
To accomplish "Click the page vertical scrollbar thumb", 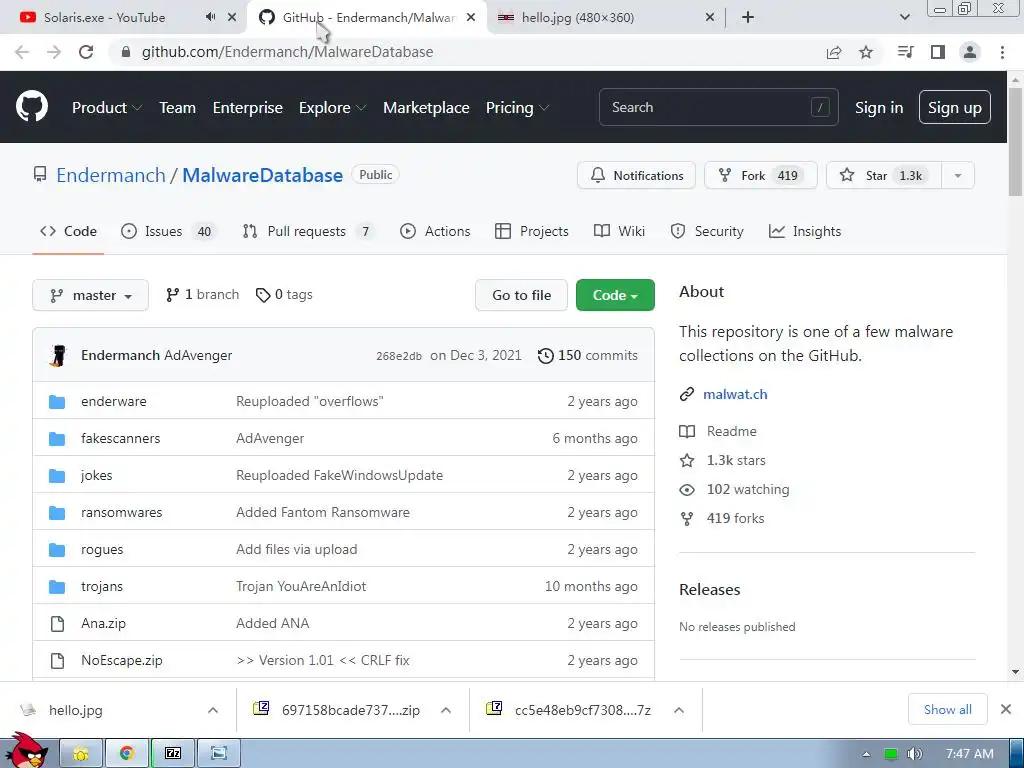I will (1015, 140).
